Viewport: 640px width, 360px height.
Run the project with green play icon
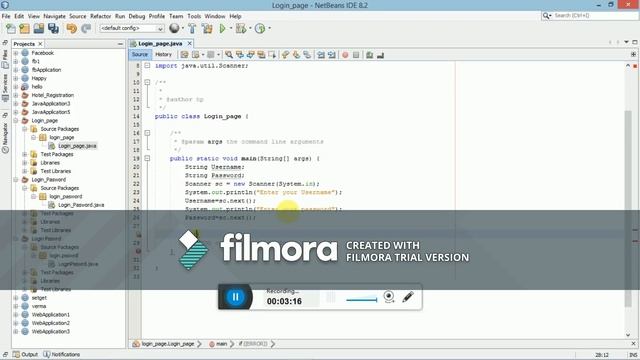222,29
